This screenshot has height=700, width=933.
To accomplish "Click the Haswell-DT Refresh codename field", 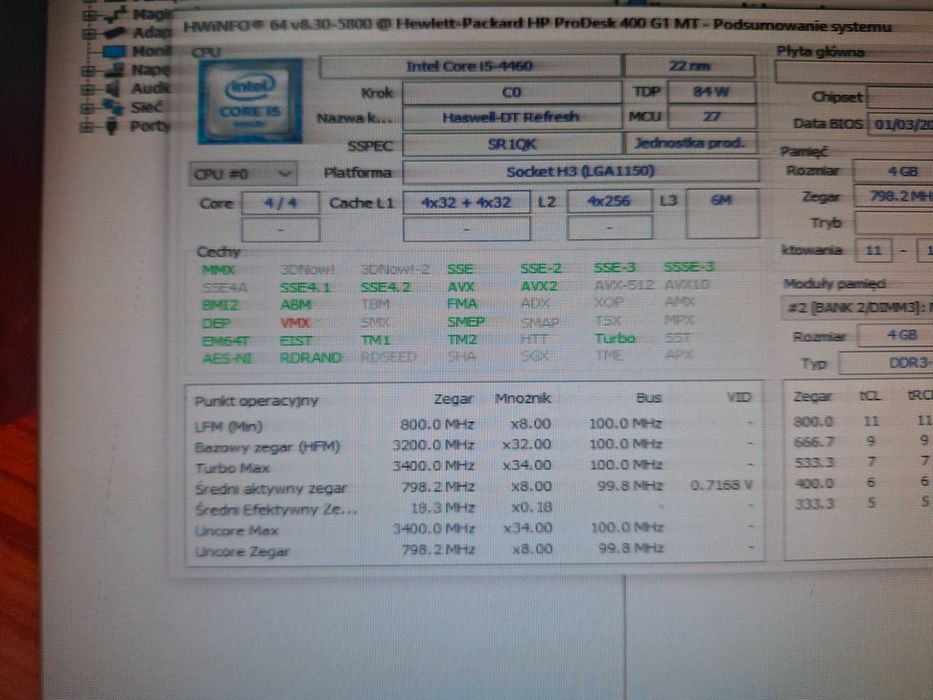I will pyautogui.click(x=512, y=117).
